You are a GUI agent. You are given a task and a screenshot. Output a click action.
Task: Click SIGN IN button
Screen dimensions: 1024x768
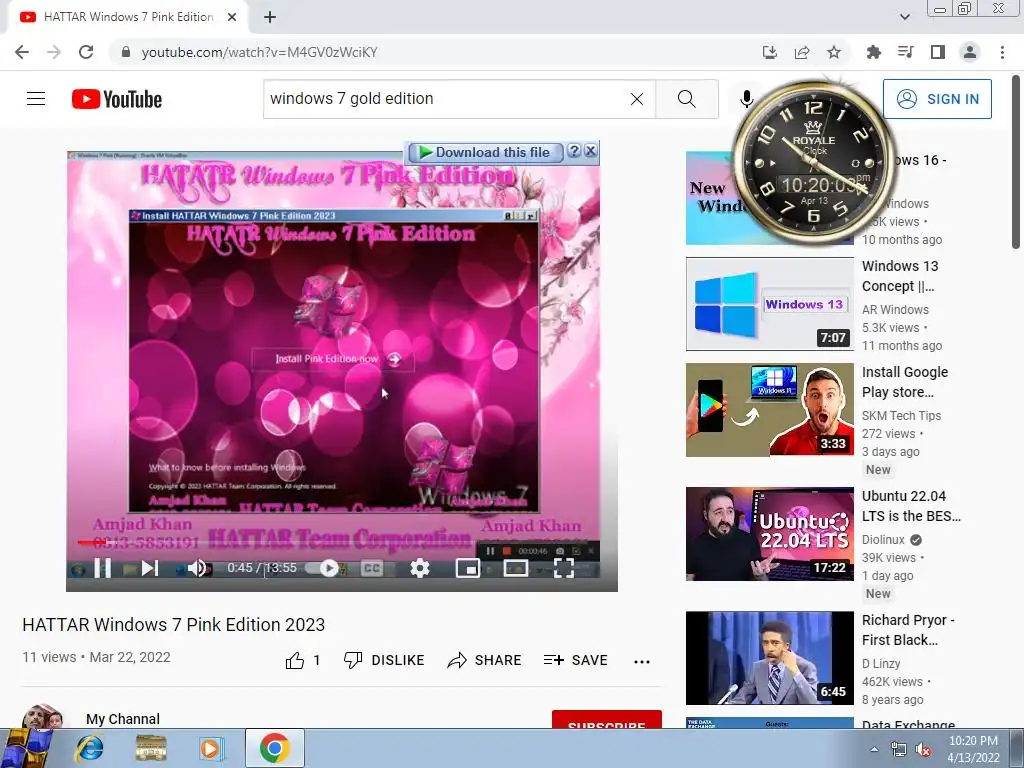[937, 99]
